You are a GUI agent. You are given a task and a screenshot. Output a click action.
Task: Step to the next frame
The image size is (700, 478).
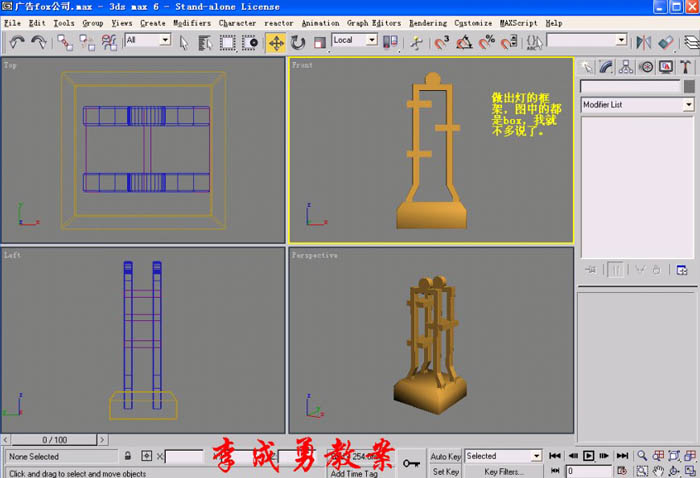[604, 455]
